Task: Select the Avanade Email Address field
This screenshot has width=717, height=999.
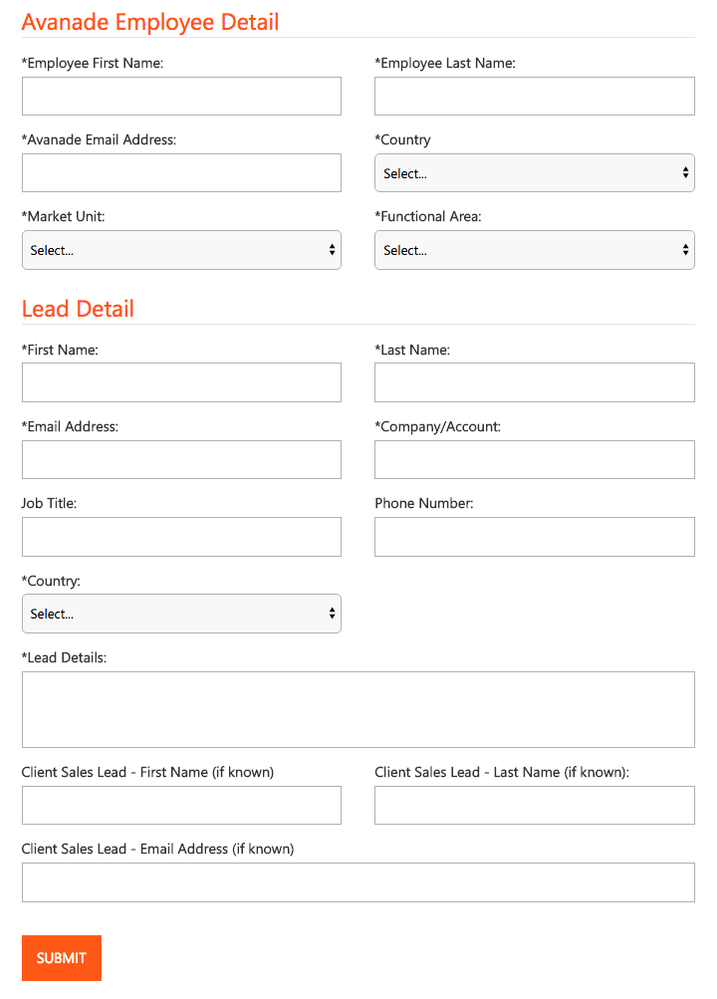Action: pyautogui.click(x=182, y=173)
